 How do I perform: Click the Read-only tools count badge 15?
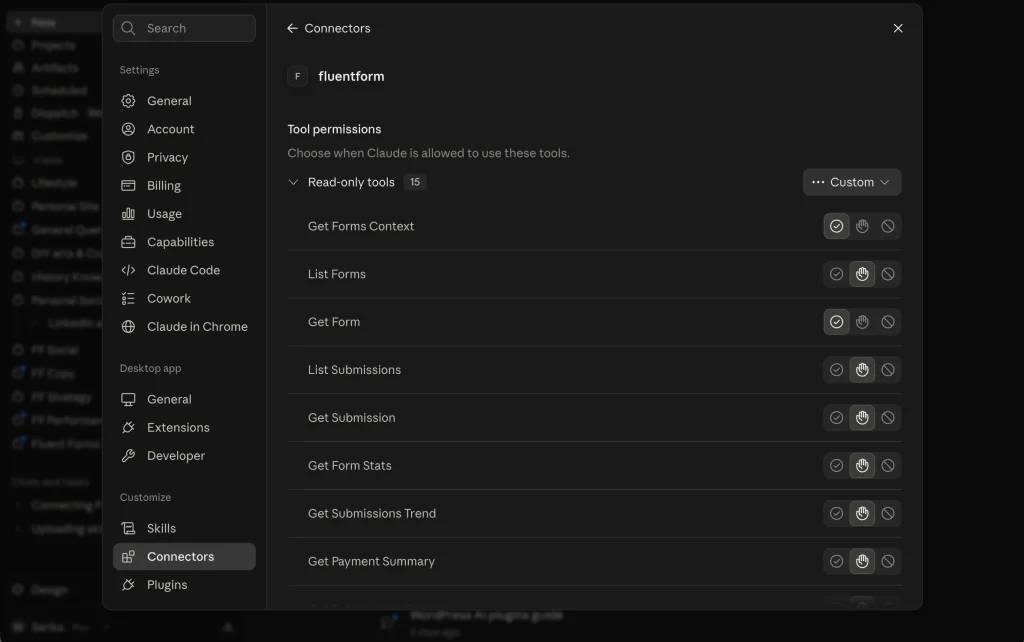click(x=415, y=182)
